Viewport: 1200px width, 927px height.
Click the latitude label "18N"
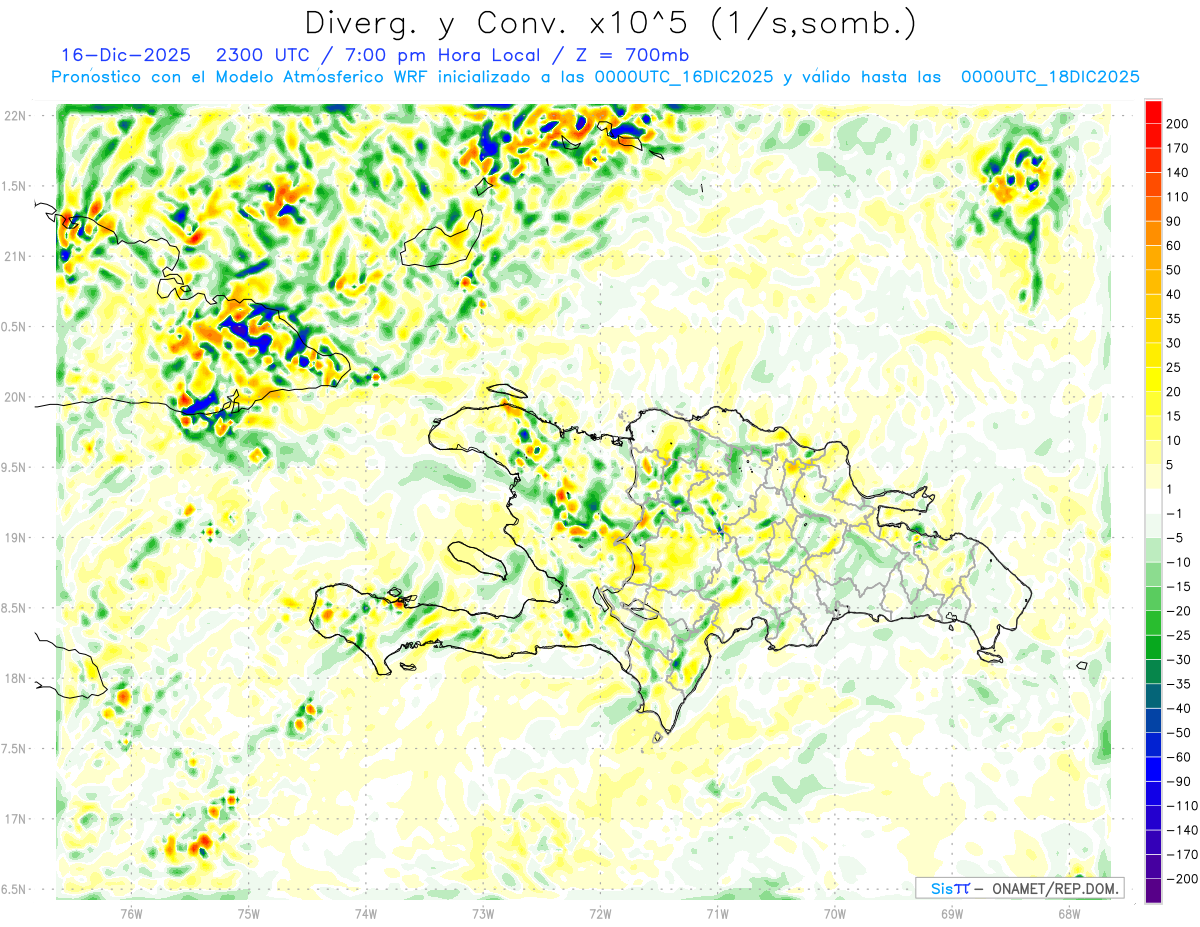coord(16,678)
